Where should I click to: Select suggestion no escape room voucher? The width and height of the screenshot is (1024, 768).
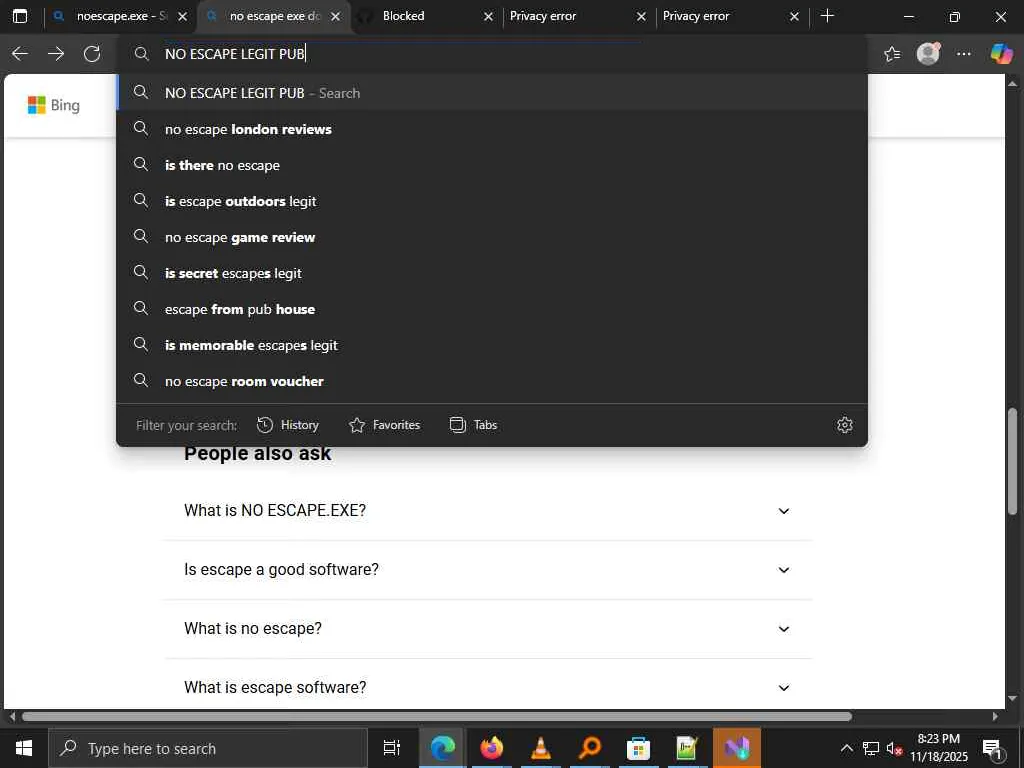point(492,380)
